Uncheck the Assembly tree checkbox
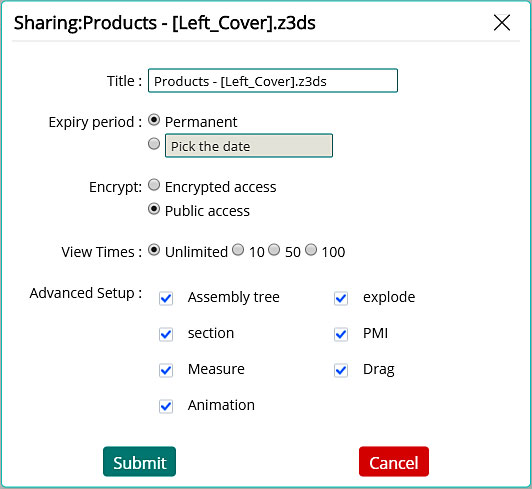 tap(166, 298)
